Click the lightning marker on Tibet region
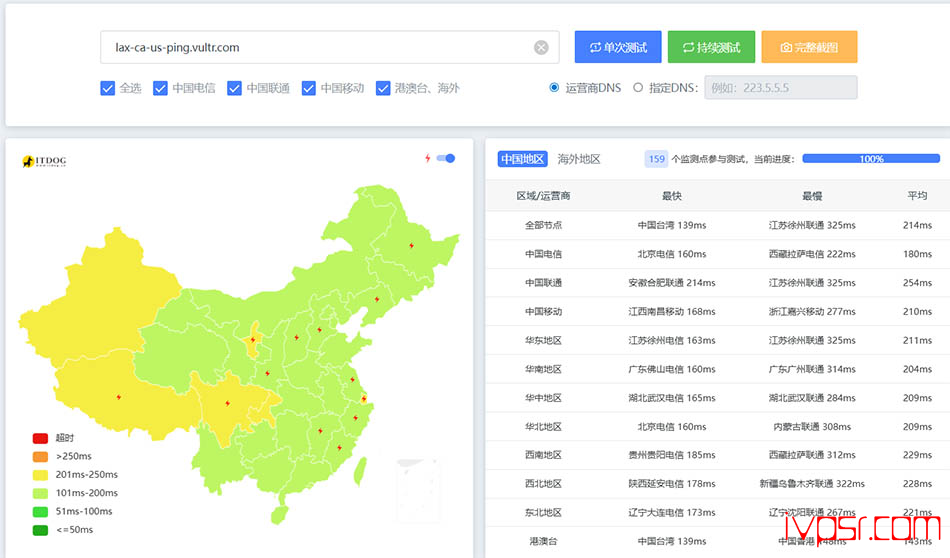Screen dimensions: 950x558 click(120, 396)
